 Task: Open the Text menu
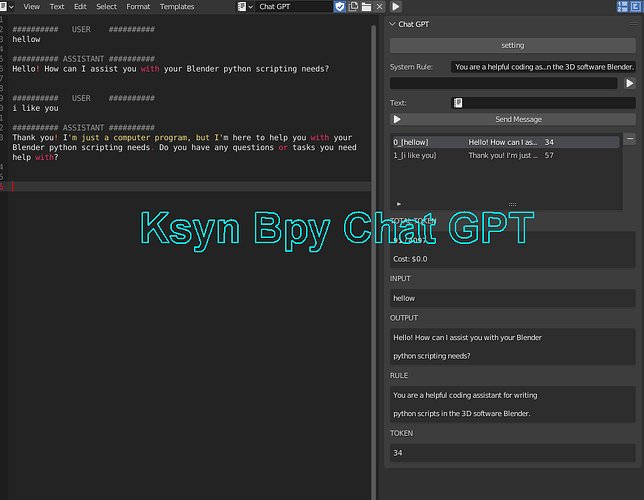[57, 7]
